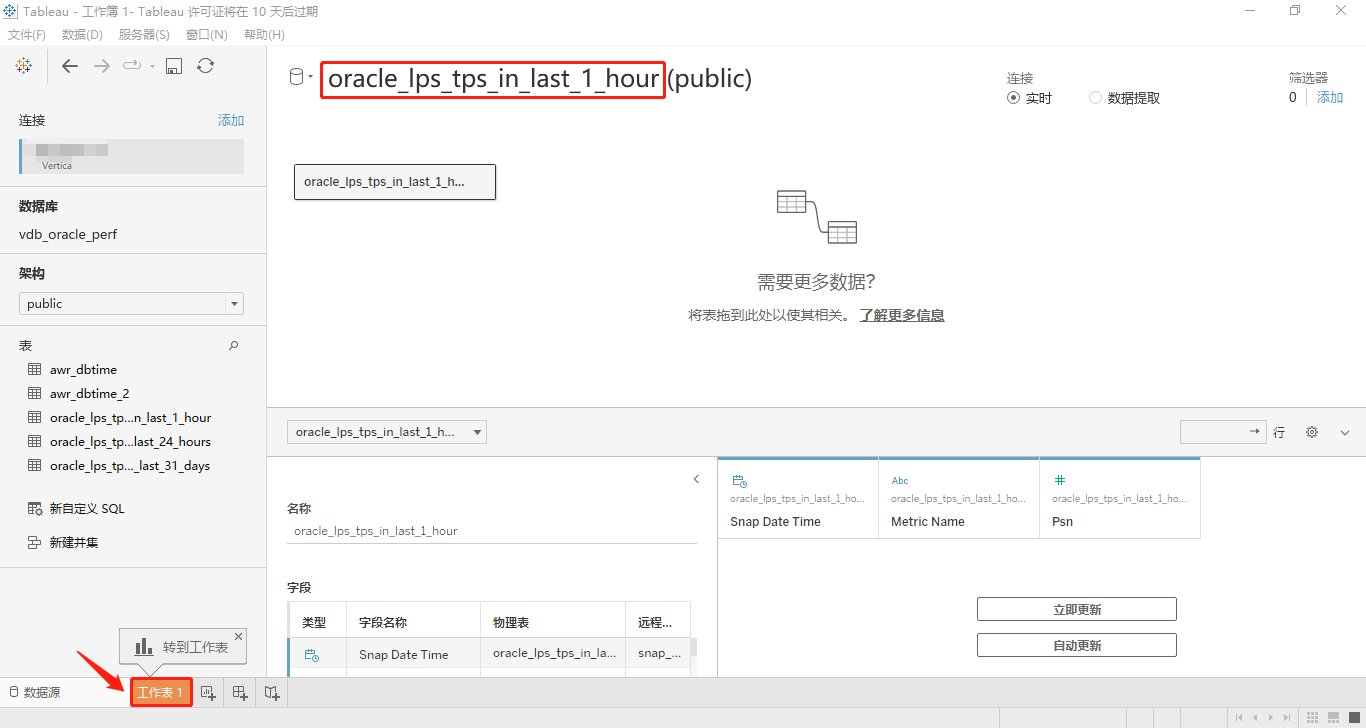
Task: Search tables with the magnifier icon
Action: point(234,345)
